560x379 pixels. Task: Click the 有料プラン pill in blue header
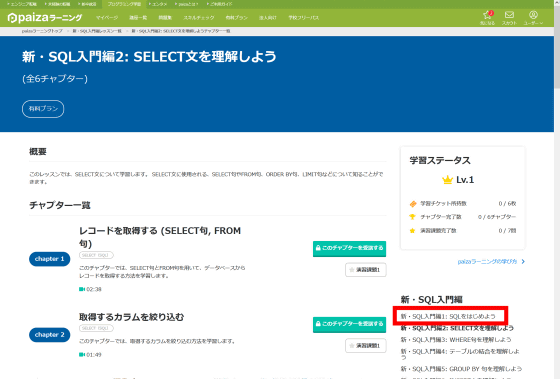[x=43, y=109]
